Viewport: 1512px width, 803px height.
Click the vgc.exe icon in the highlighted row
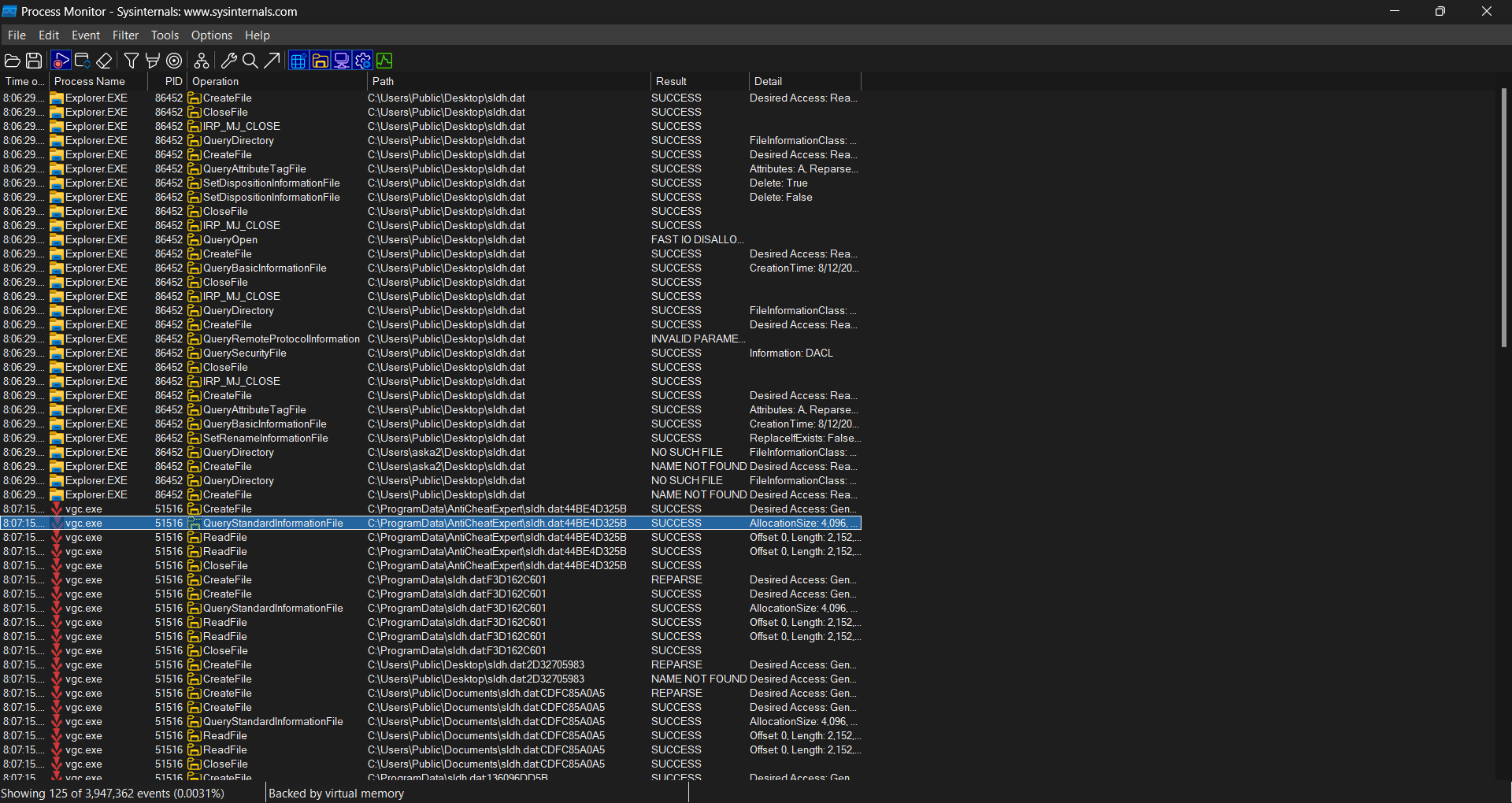57,524
